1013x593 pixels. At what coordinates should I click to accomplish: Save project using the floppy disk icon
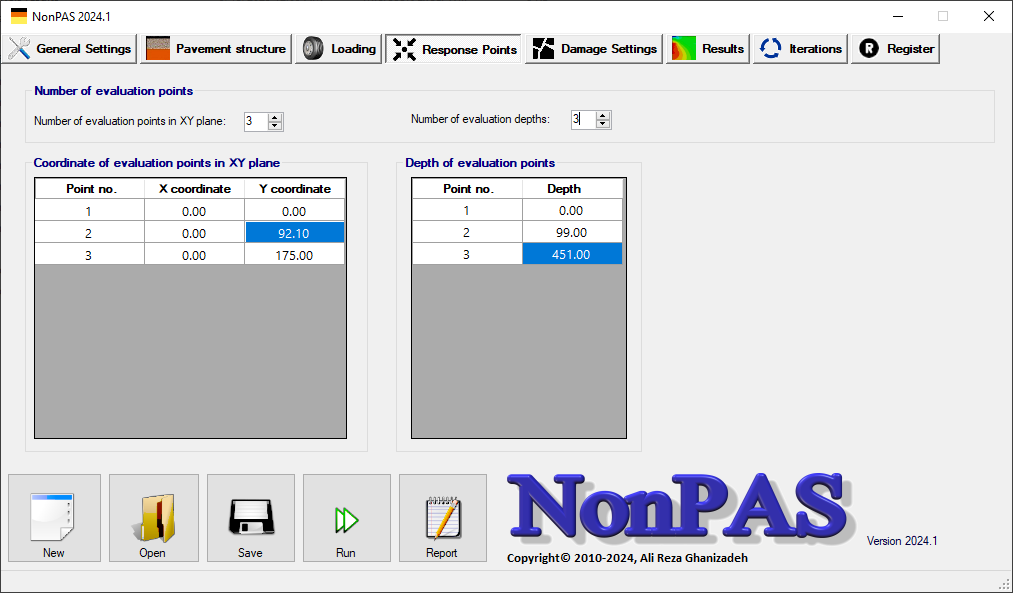coord(250,518)
